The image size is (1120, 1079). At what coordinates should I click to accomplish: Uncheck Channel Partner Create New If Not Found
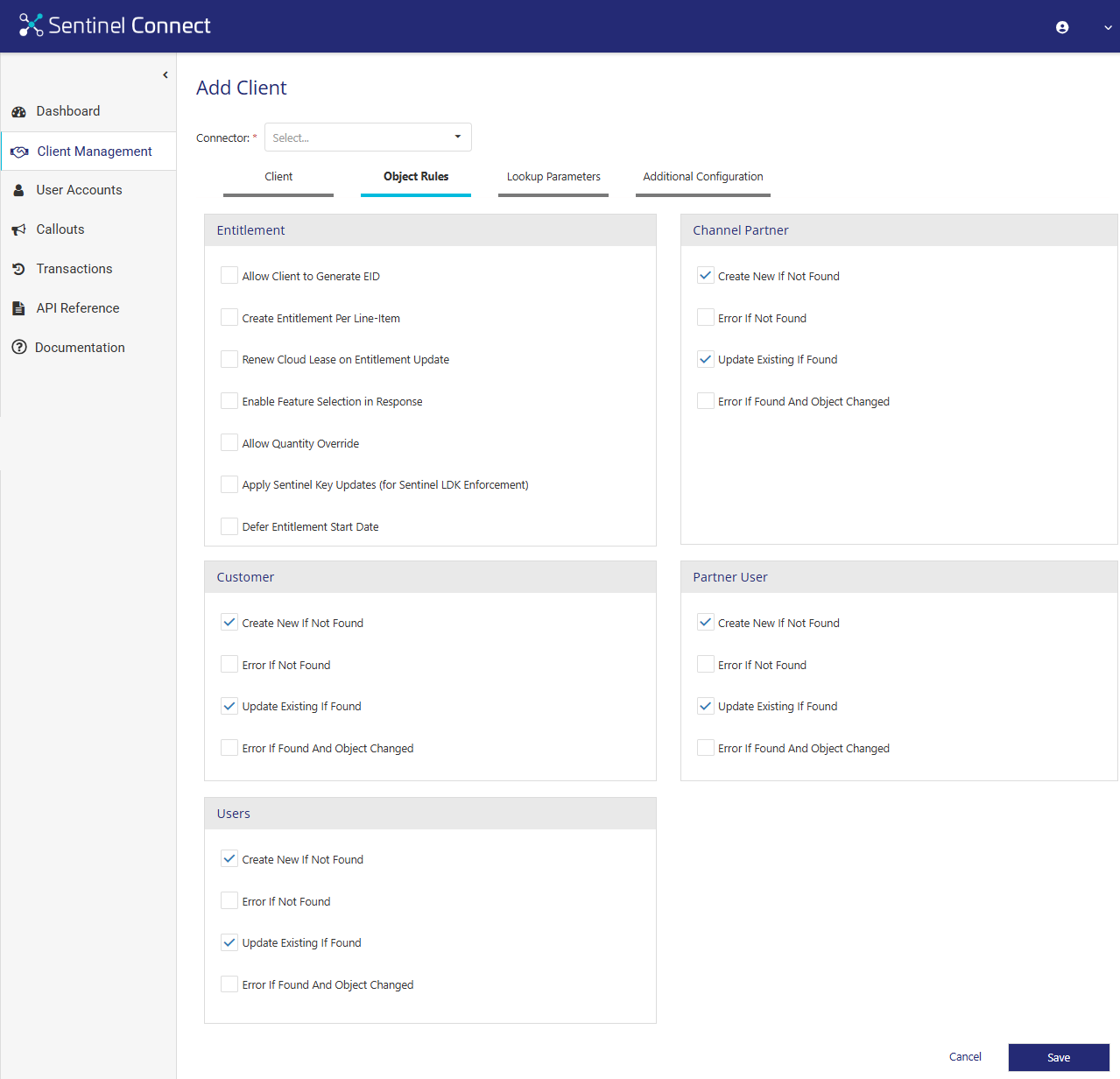click(x=705, y=276)
